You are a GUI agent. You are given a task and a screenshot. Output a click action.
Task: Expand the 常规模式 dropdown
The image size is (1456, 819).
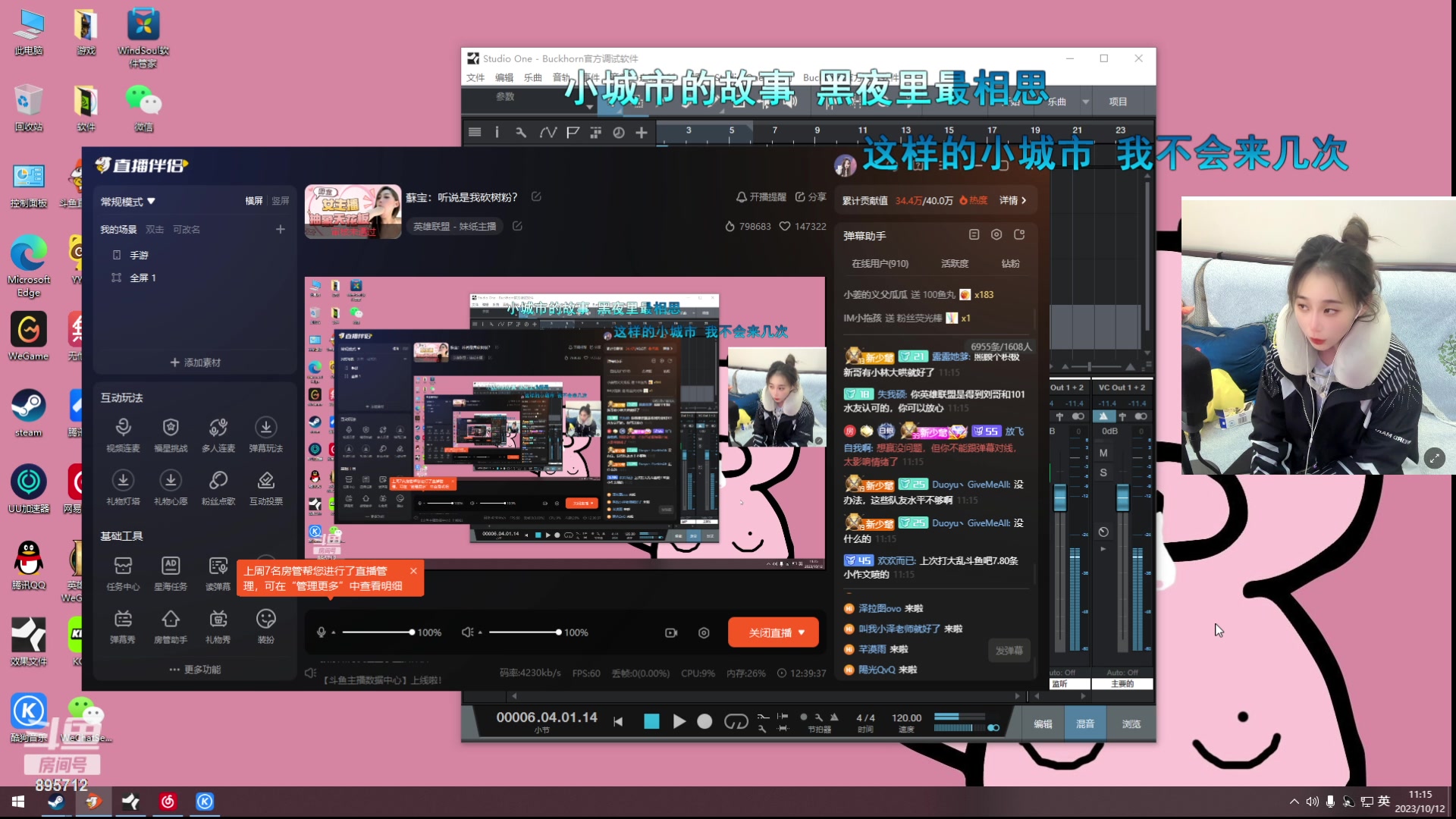point(151,201)
